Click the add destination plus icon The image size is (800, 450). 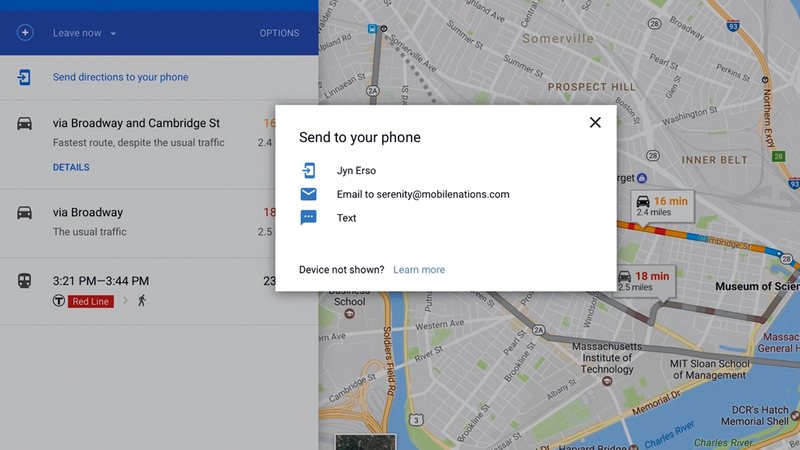click(x=25, y=33)
